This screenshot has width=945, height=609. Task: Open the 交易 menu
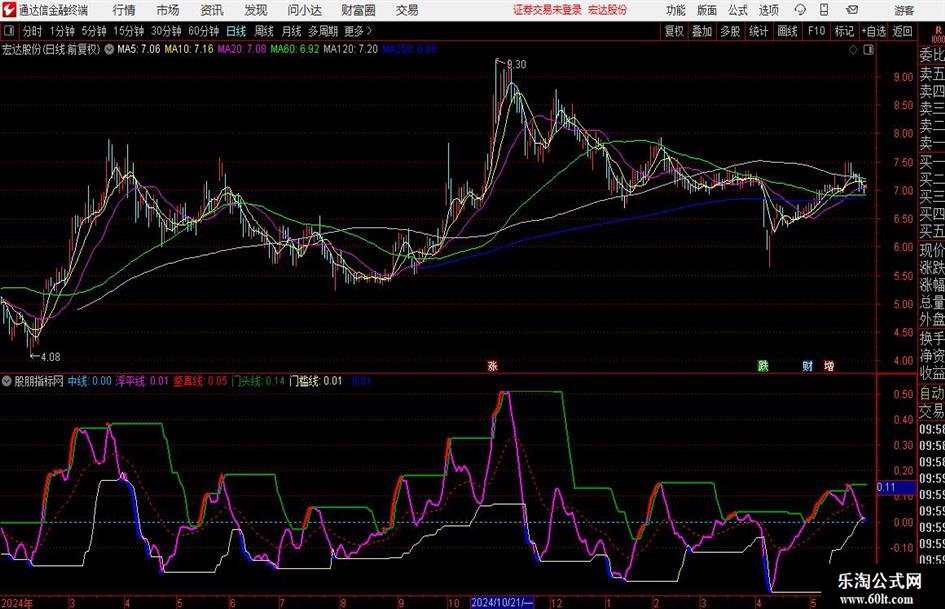407,10
